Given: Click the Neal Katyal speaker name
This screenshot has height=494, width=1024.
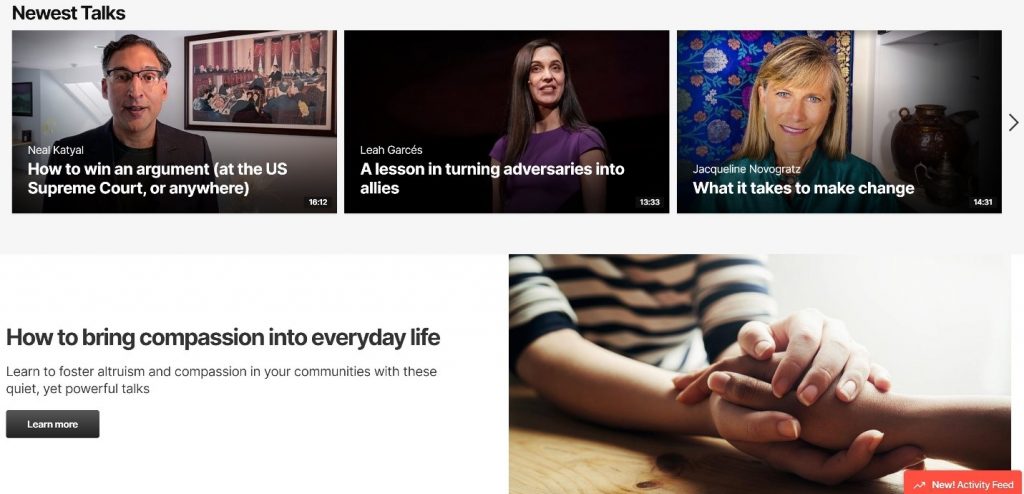Looking at the screenshot, I should 56,150.
